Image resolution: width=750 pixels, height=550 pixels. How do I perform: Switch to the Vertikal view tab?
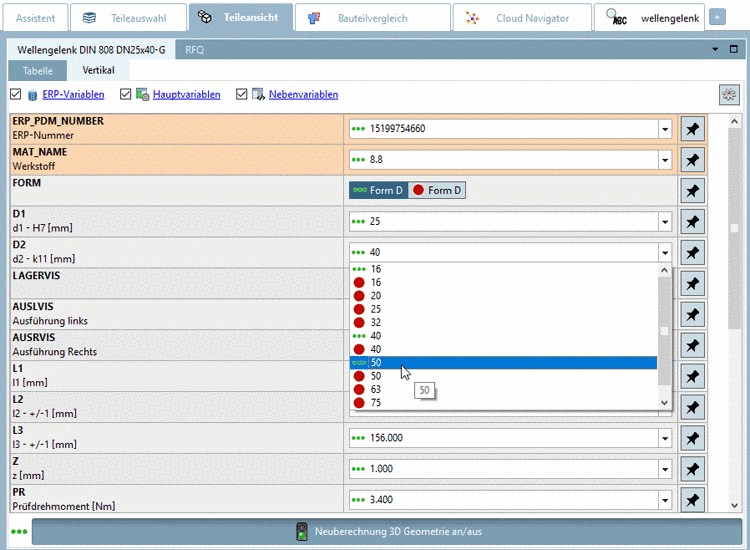click(98, 70)
